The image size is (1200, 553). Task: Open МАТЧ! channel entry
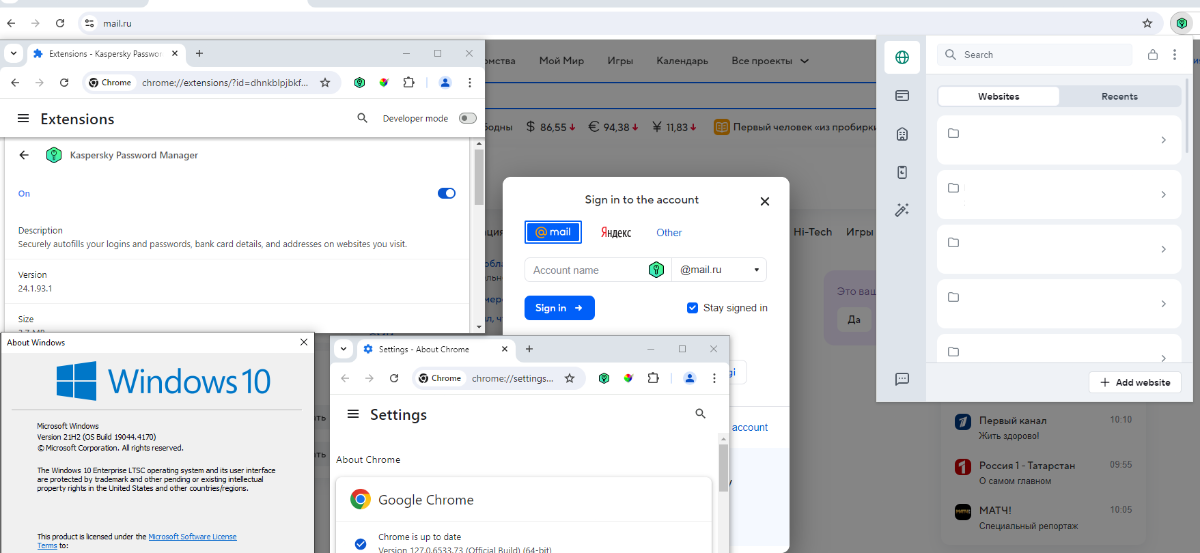(x=1043, y=517)
